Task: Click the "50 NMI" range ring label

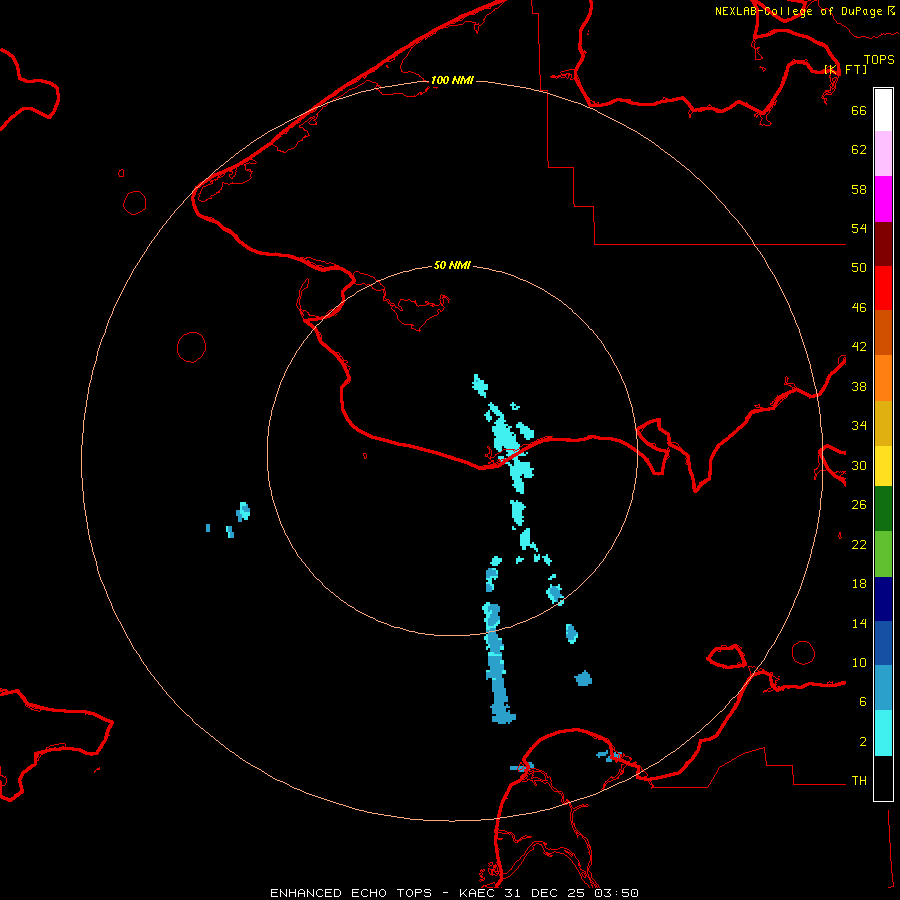Action: tap(452, 265)
